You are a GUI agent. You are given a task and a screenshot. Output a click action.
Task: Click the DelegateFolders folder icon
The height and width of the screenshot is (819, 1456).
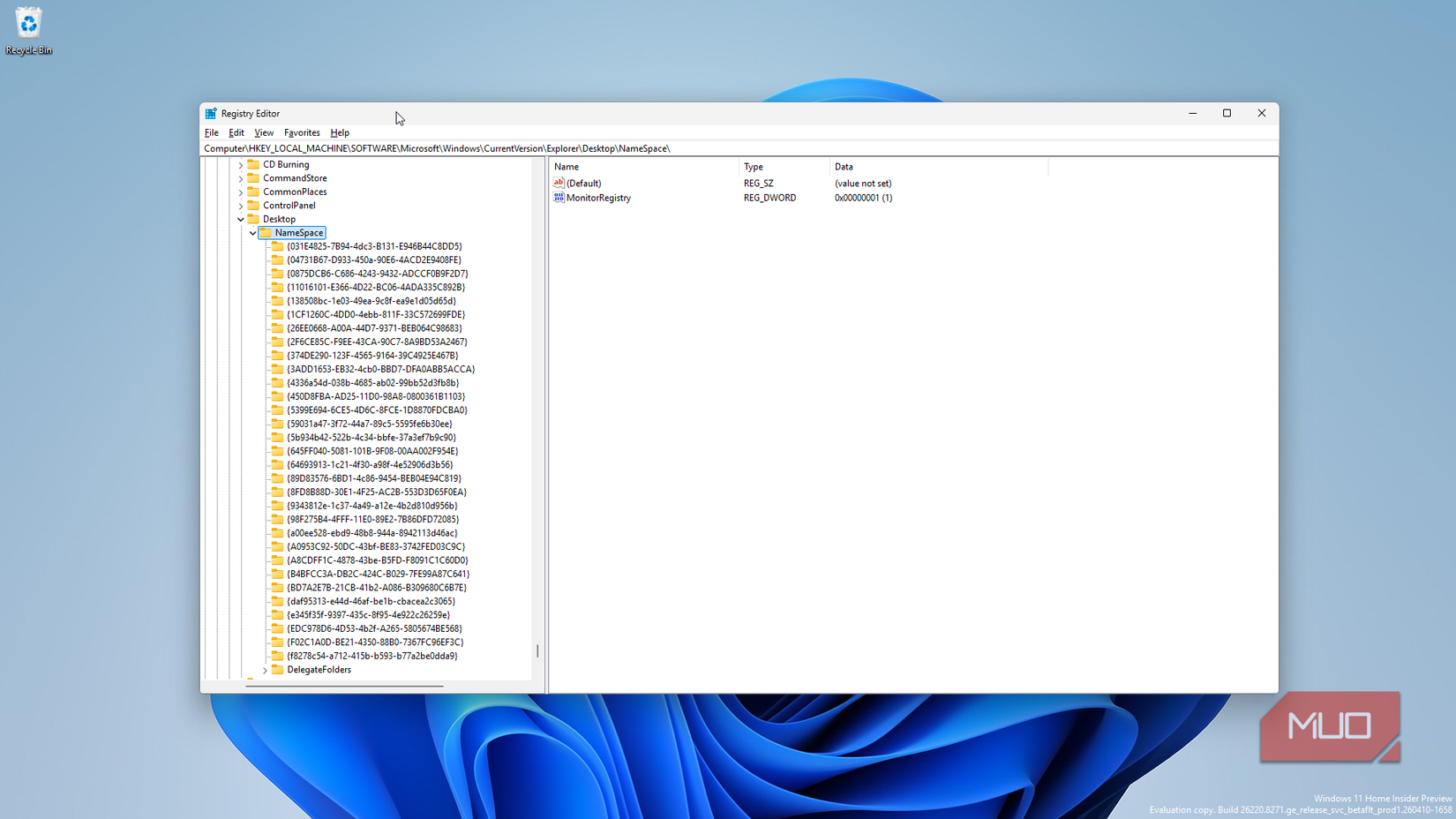tap(276, 670)
